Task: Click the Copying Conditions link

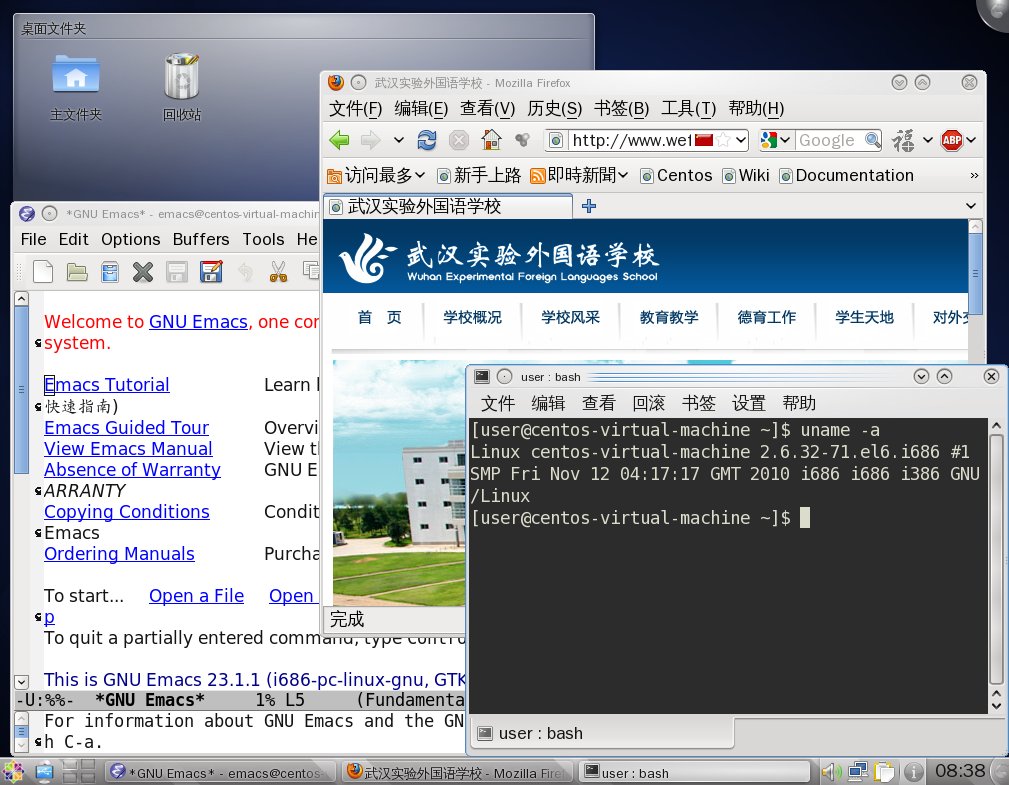Action: (x=127, y=512)
